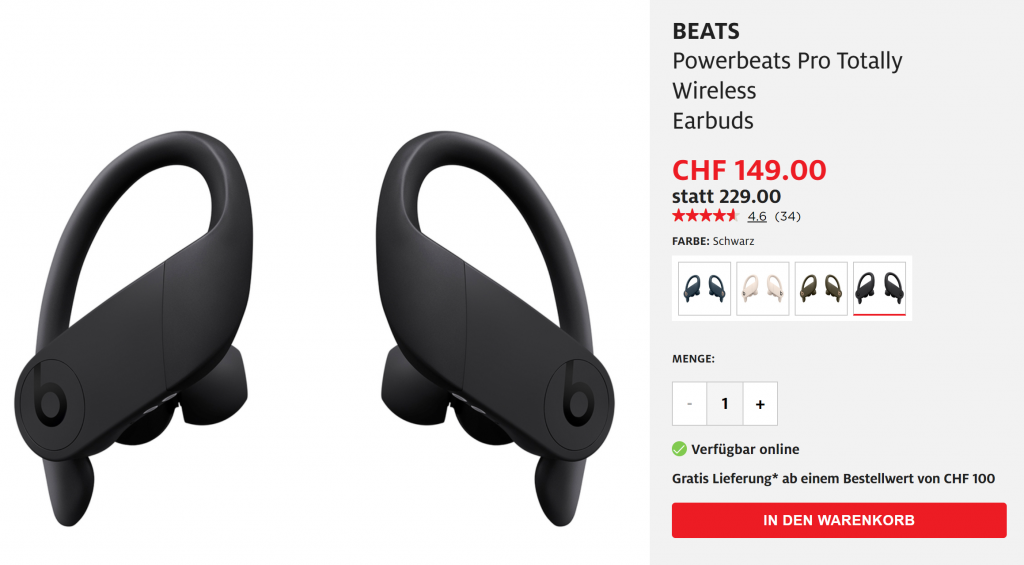1024x565 pixels.
Task: Choose the ivory cream earbuds color variant
Action: tap(762, 288)
